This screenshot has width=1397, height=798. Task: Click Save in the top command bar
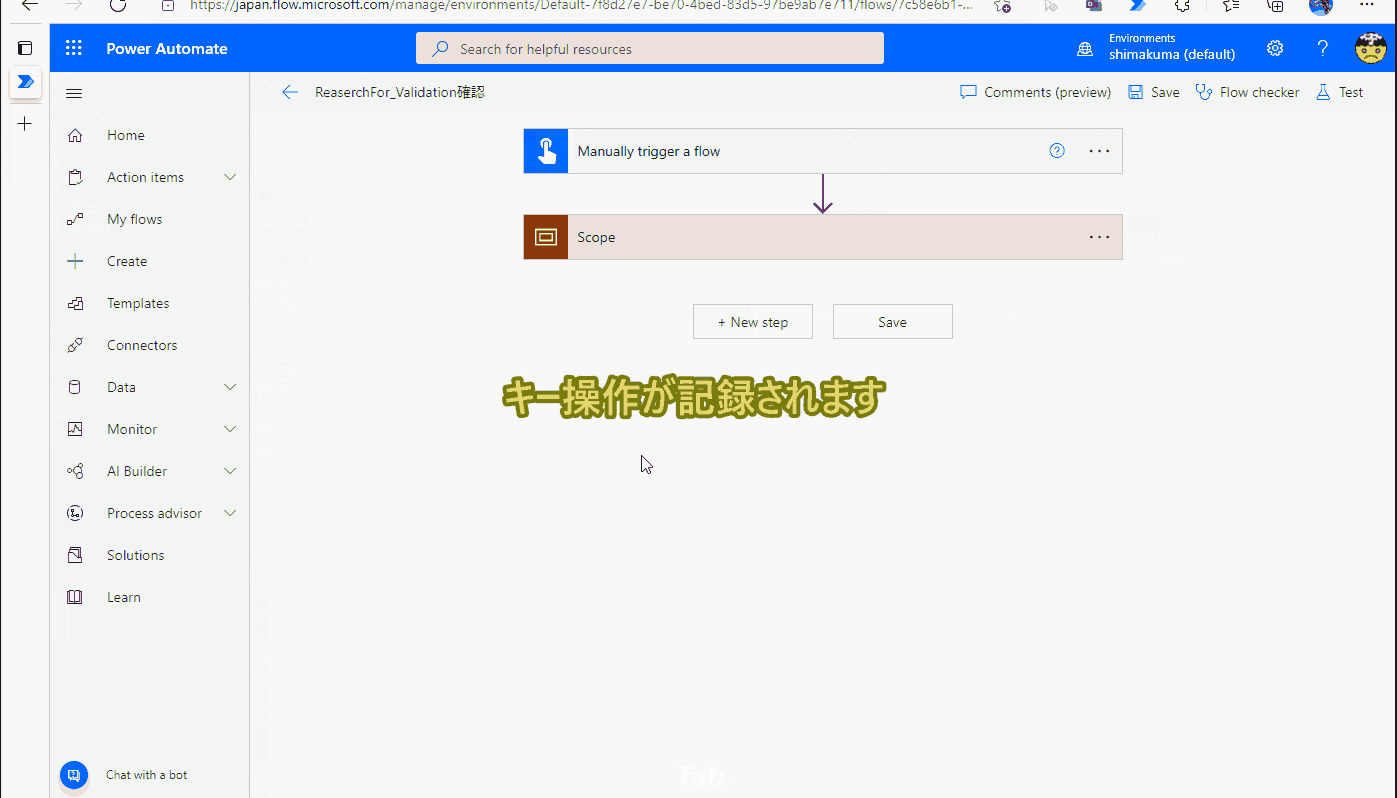1154,92
